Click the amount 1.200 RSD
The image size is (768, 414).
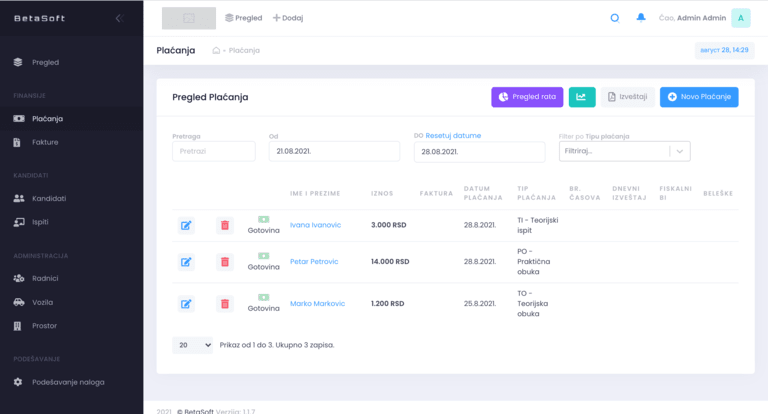coord(387,304)
